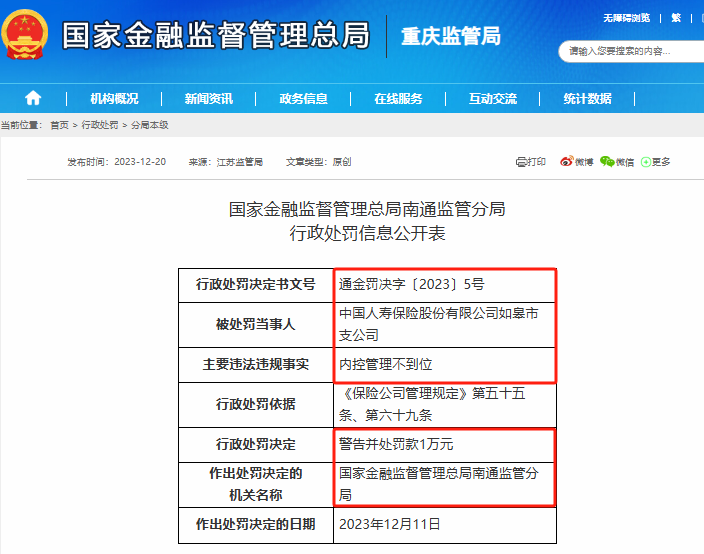Click the 首页 breadcrumb link
The image size is (704, 554).
click(x=59, y=125)
